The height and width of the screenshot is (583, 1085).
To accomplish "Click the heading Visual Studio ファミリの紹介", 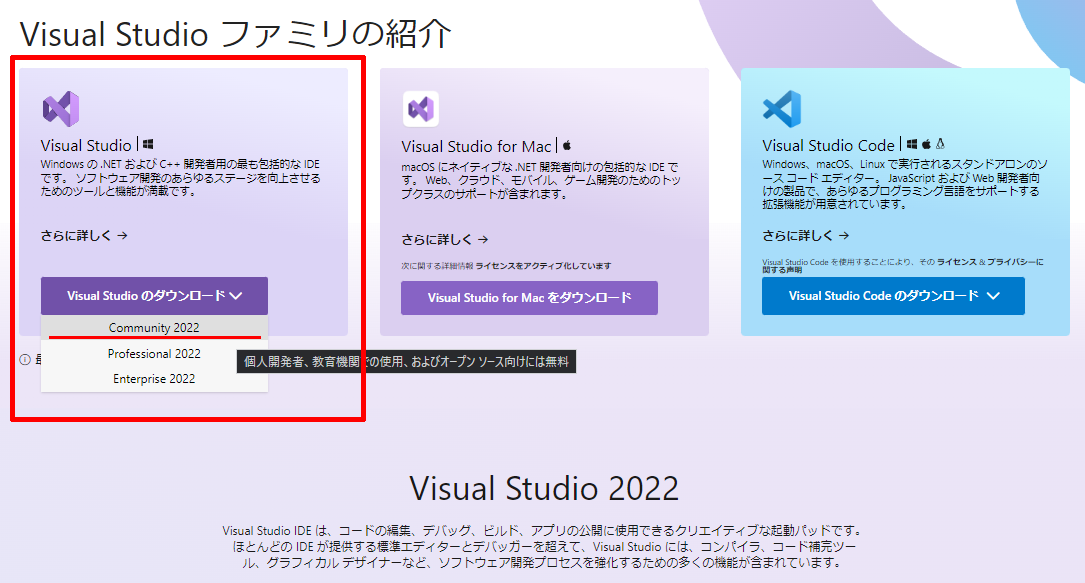I will (x=235, y=34).
